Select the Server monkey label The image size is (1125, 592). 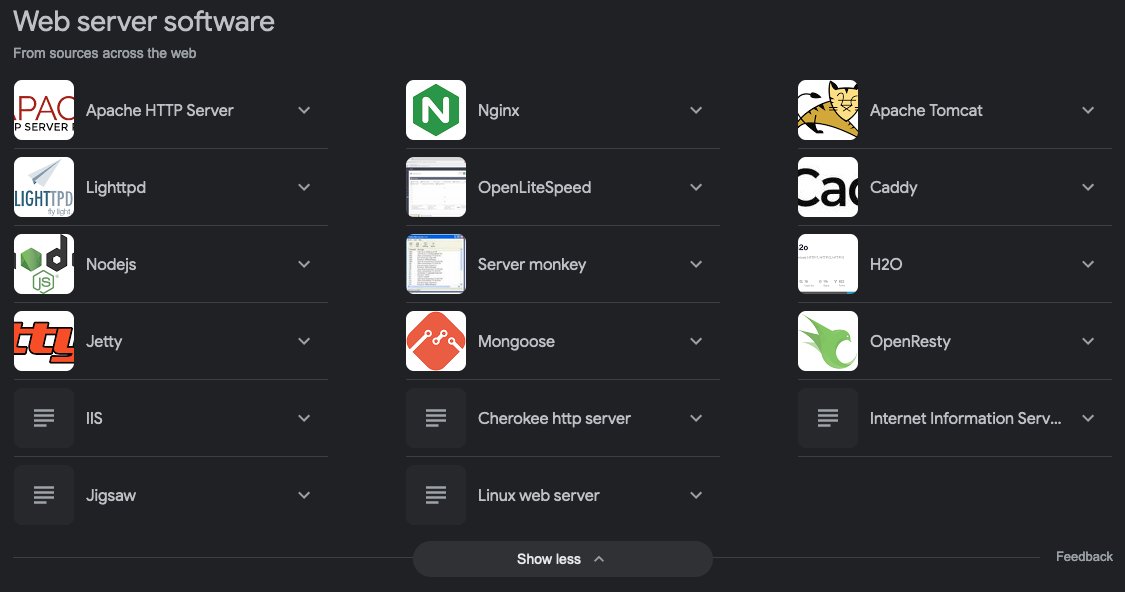[x=532, y=265]
